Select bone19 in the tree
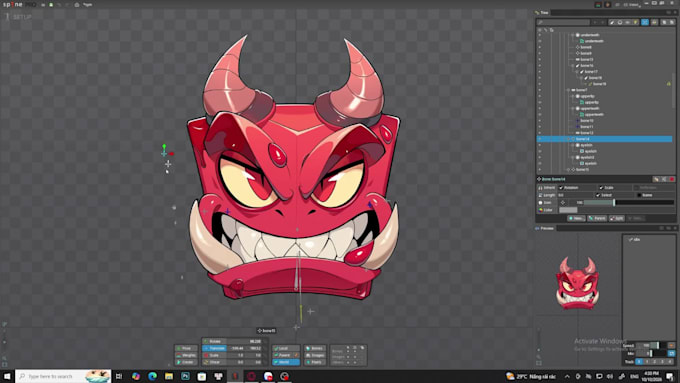This screenshot has height=383, width=680. (x=599, y=84)
